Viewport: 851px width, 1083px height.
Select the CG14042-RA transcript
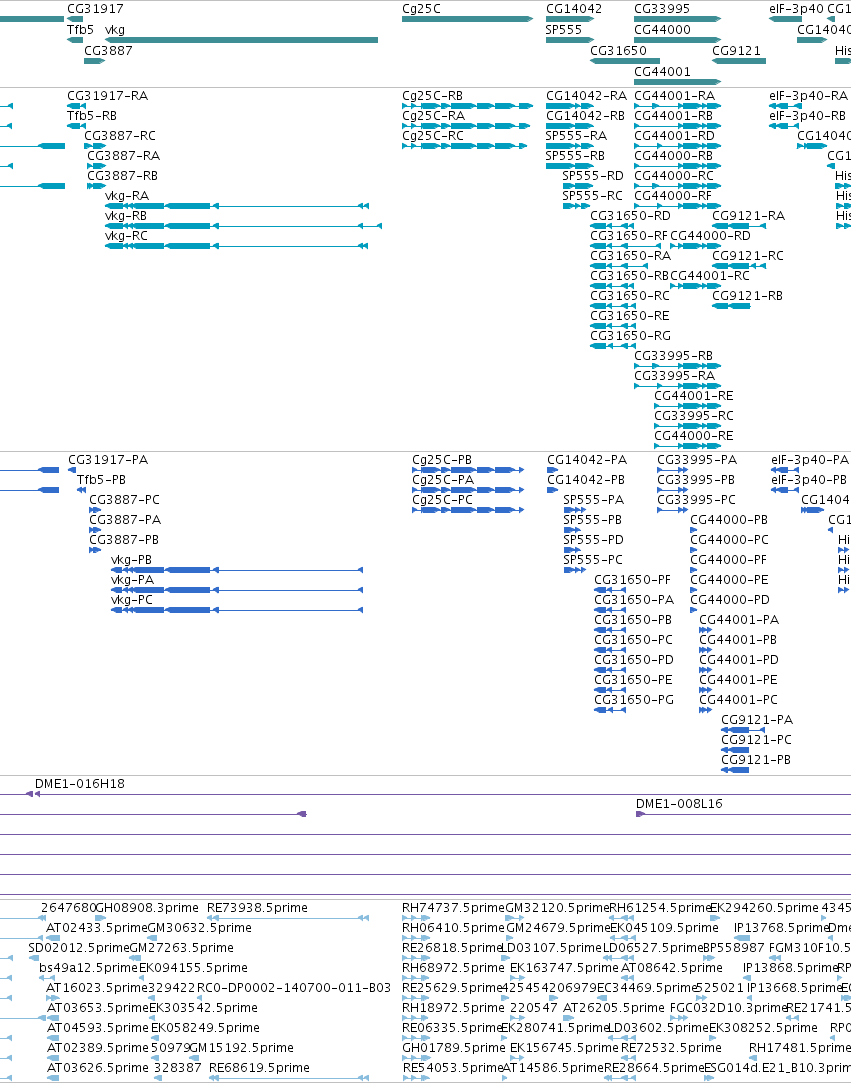point(570,106)
